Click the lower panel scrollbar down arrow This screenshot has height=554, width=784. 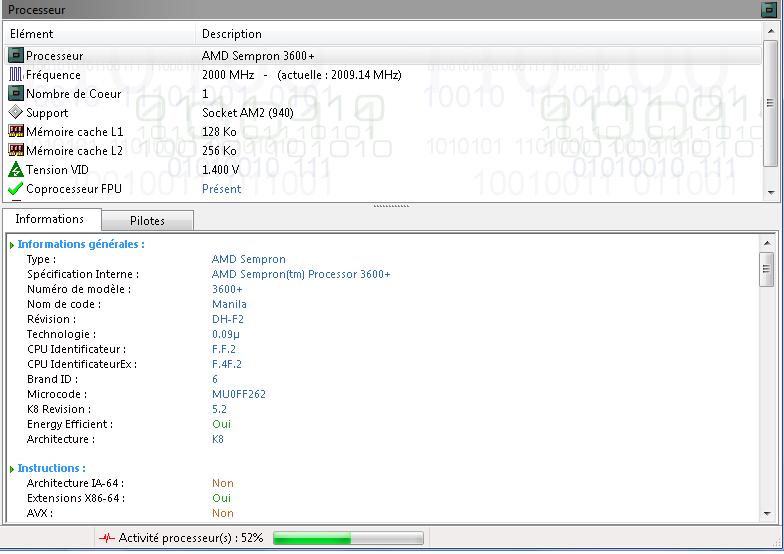point(767,514)
